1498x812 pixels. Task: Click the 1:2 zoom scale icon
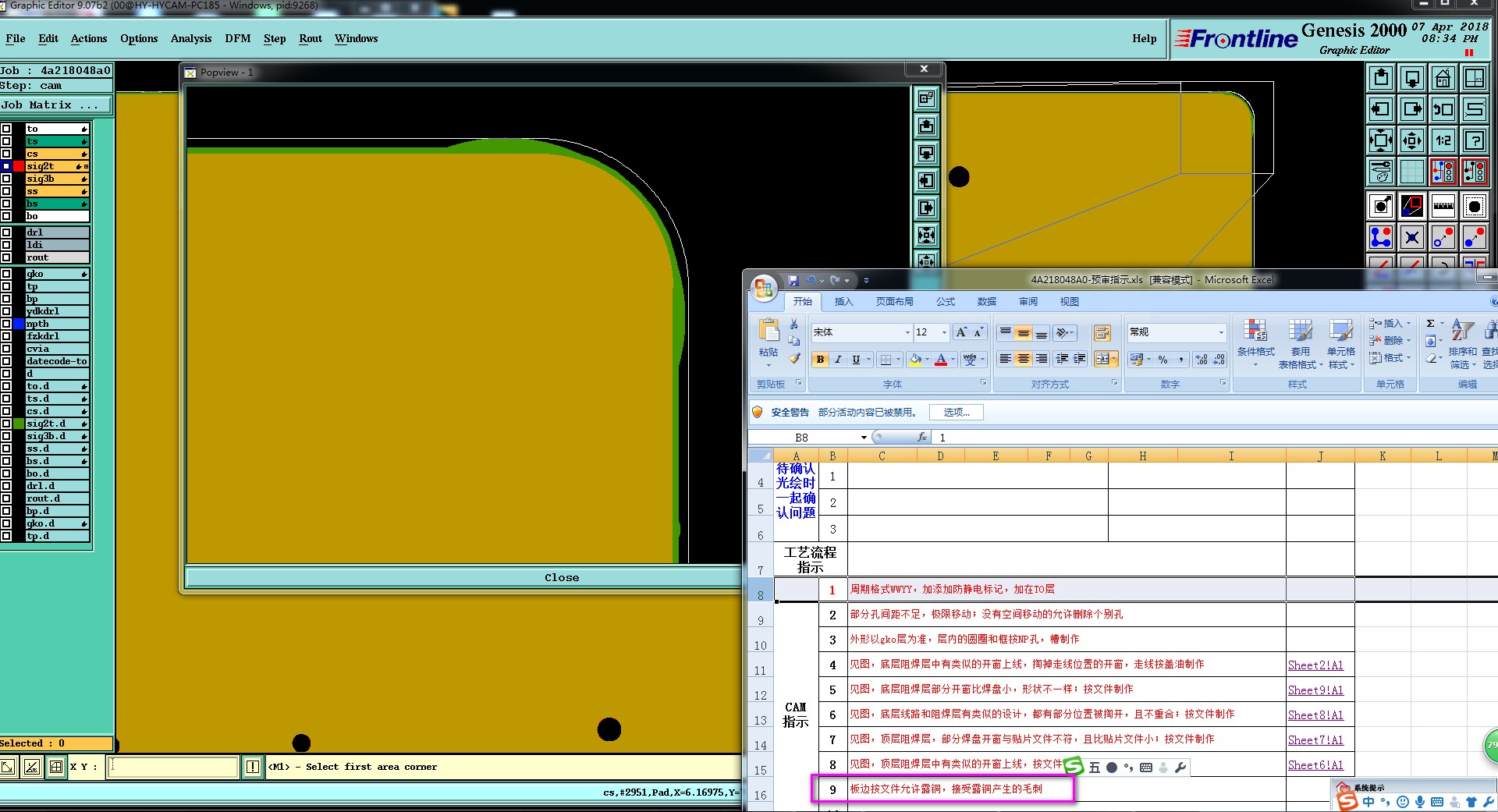(1443, 140)
